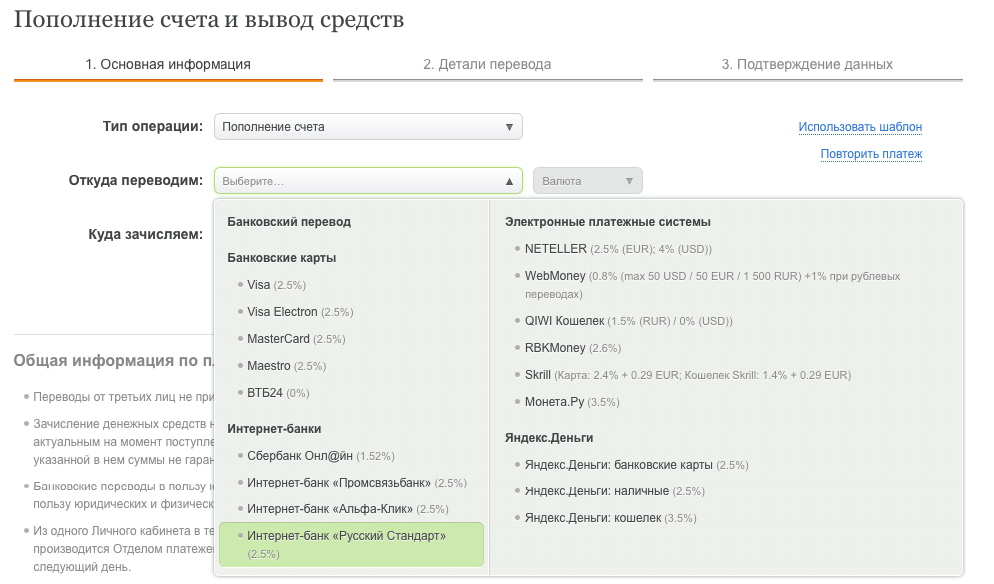Select Яндекс.Деньги: кошелек option
Image resolution: width=994 pixels, height=584 pixels.
tap(592, 518)
